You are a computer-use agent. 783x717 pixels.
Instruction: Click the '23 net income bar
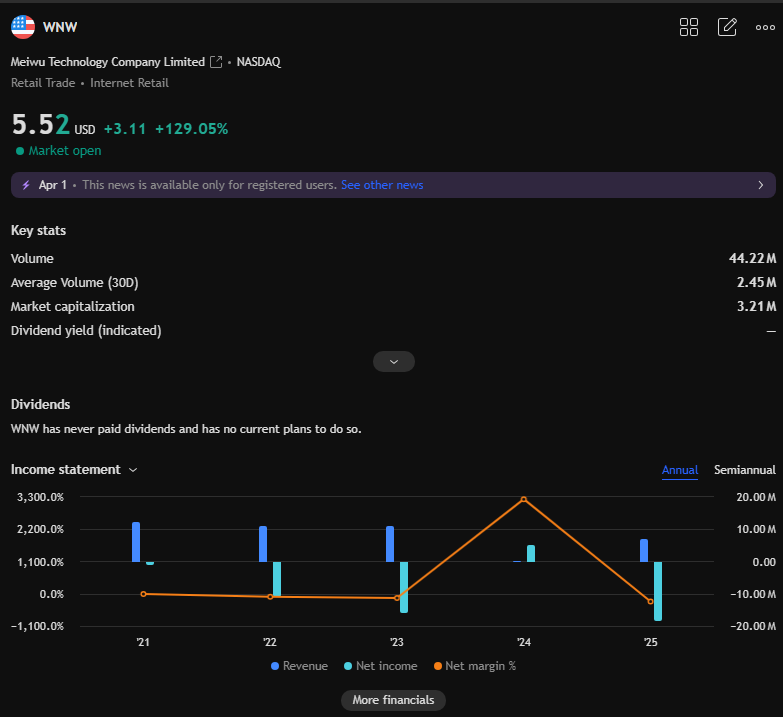[404, 587]
